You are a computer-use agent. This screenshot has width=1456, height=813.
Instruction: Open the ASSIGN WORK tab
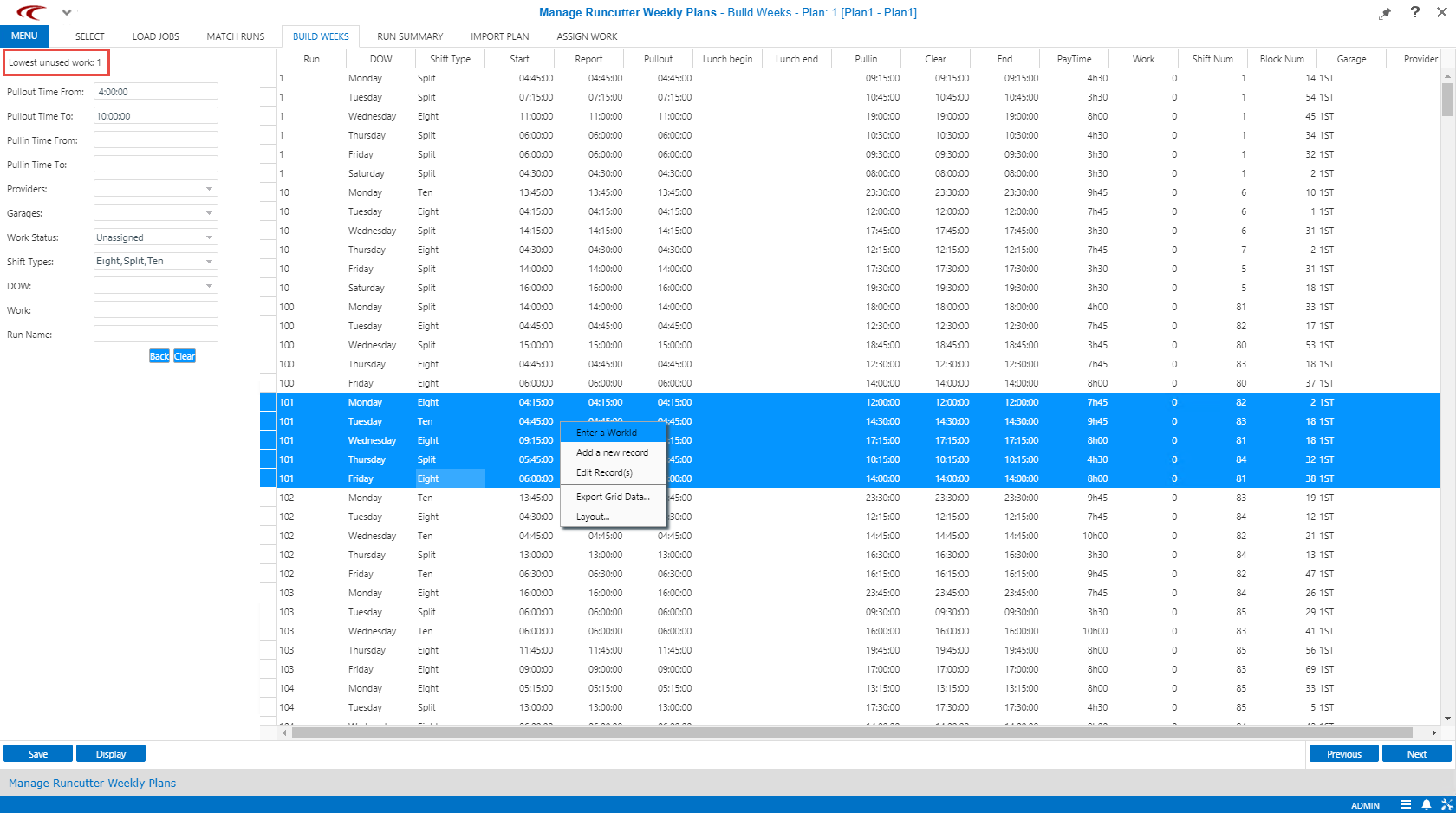coord(586,36)
